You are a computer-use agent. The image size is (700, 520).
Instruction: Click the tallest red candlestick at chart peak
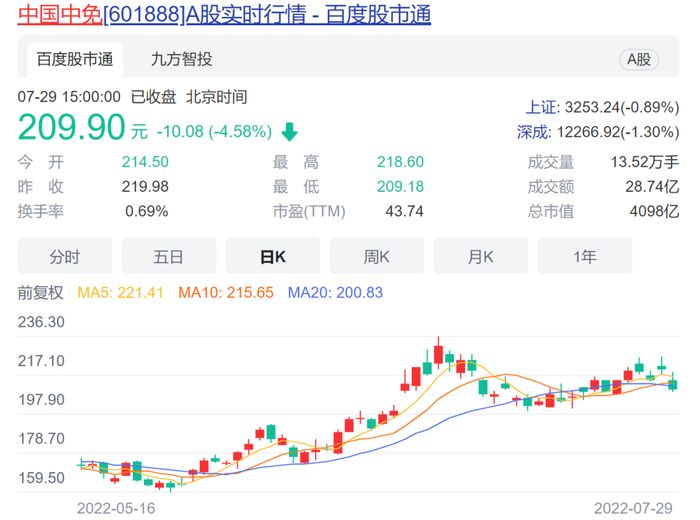point(438,354)
